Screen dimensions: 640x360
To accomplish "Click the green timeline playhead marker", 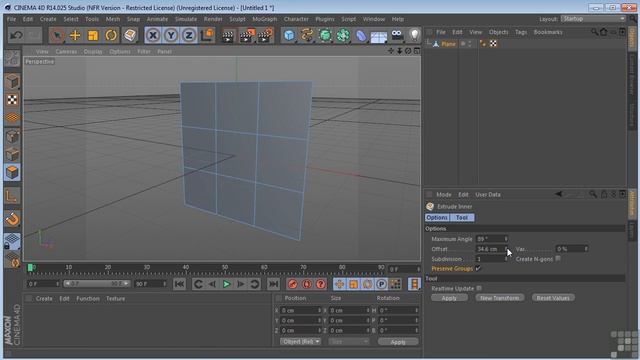I will click(30, 268).
